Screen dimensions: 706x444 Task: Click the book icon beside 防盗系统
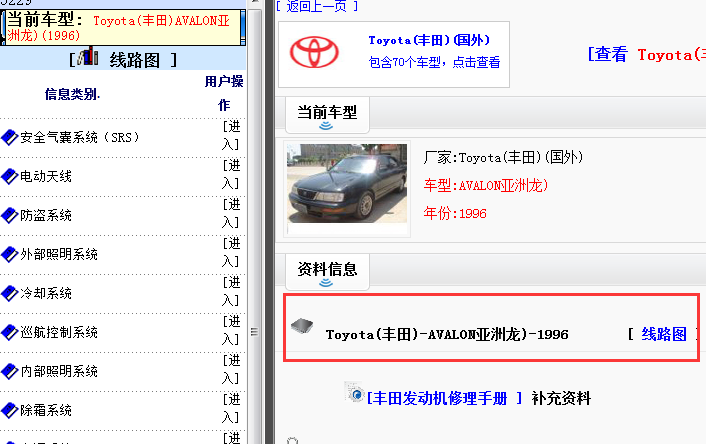[9, 215]
